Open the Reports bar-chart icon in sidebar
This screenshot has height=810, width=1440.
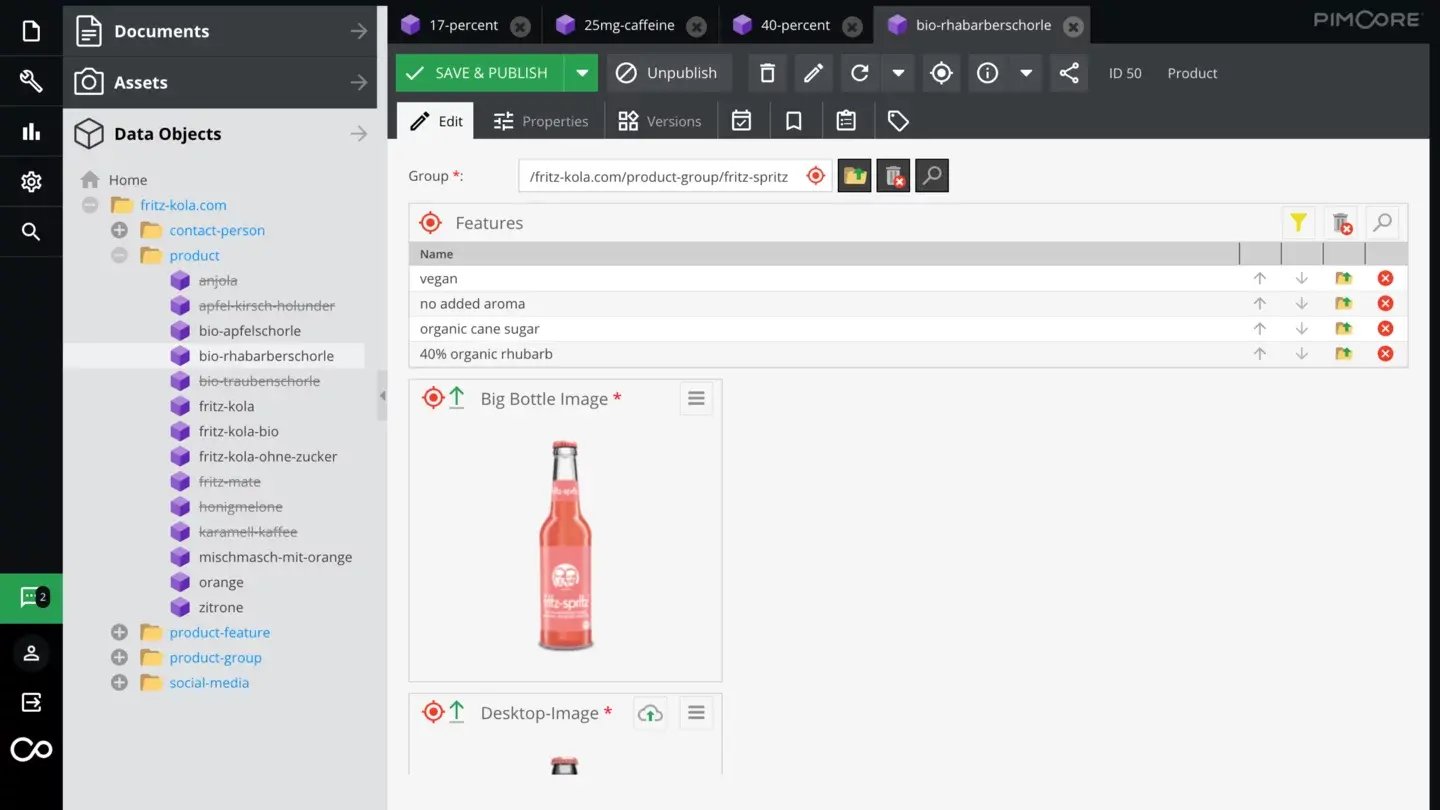pos(30,132)
